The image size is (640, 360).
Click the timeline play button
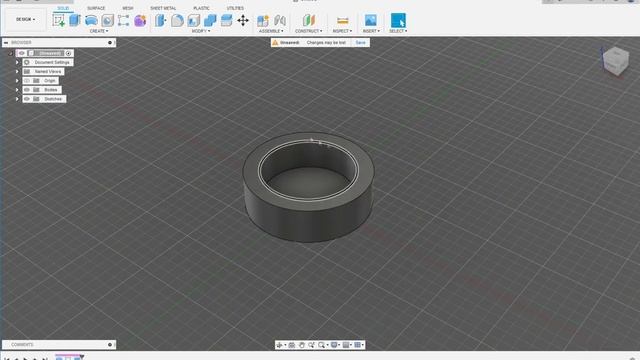(x=25, y=358)
